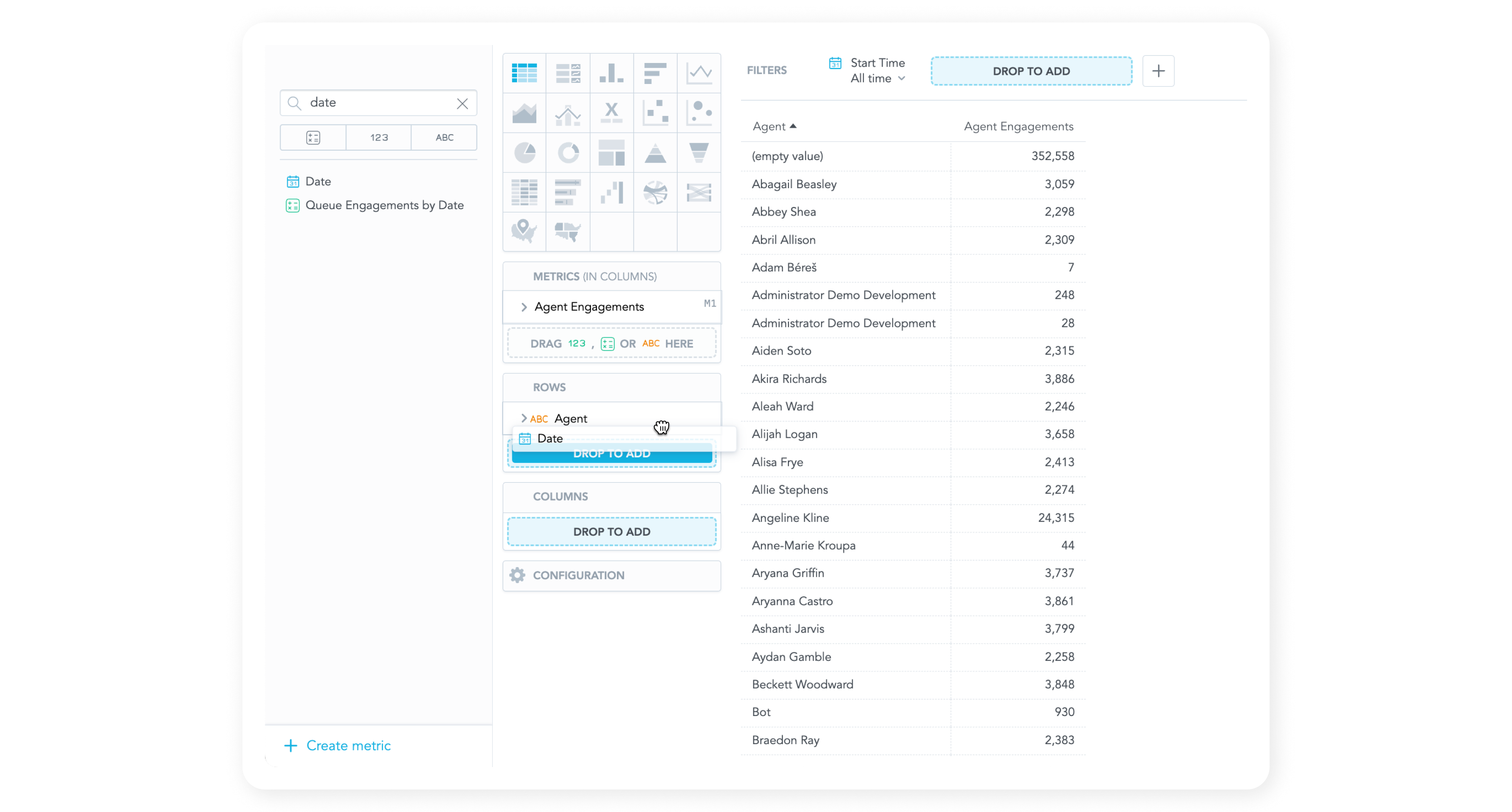Select the donut chart visualization

coord(568,153)
